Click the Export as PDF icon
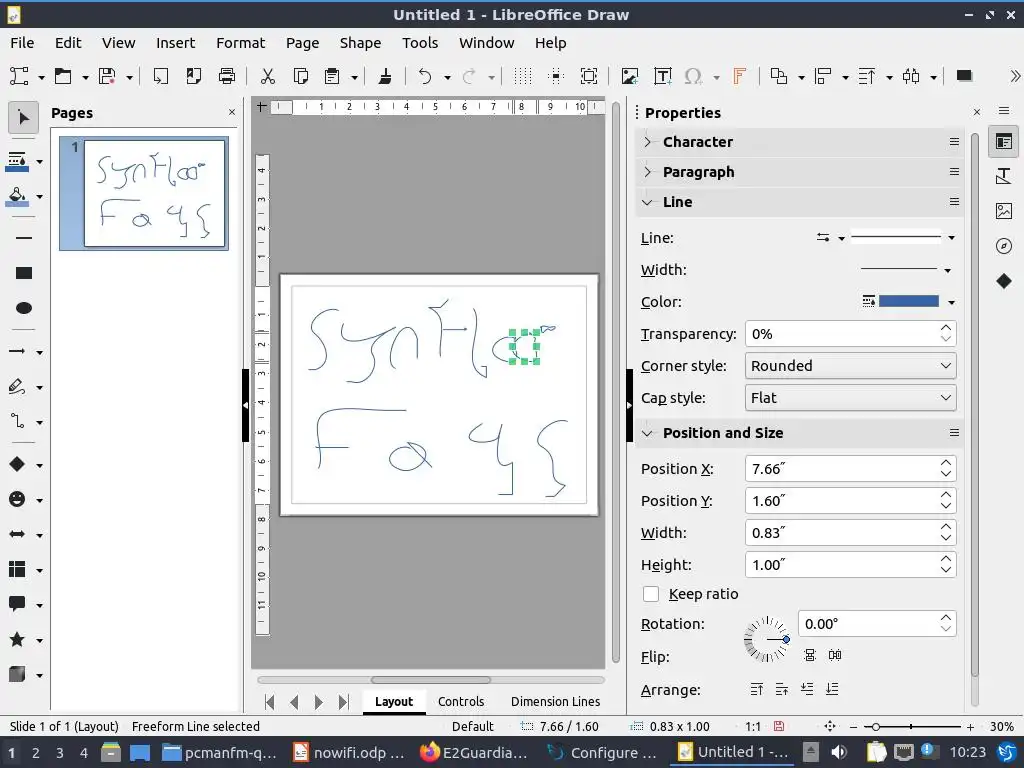1024x768 pixels. [x=193, y=76]
